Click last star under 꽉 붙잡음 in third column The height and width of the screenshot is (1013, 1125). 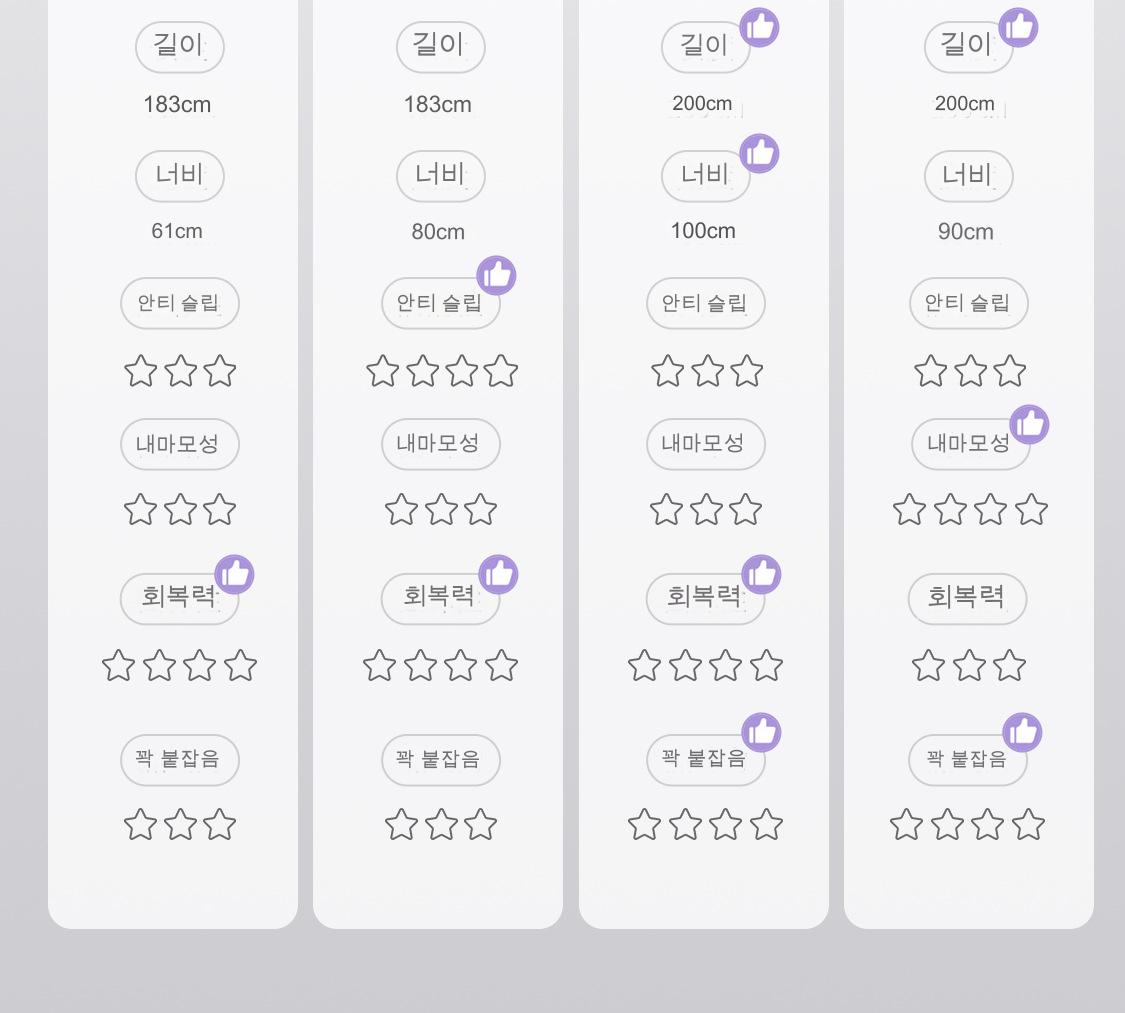click(766, 825)
